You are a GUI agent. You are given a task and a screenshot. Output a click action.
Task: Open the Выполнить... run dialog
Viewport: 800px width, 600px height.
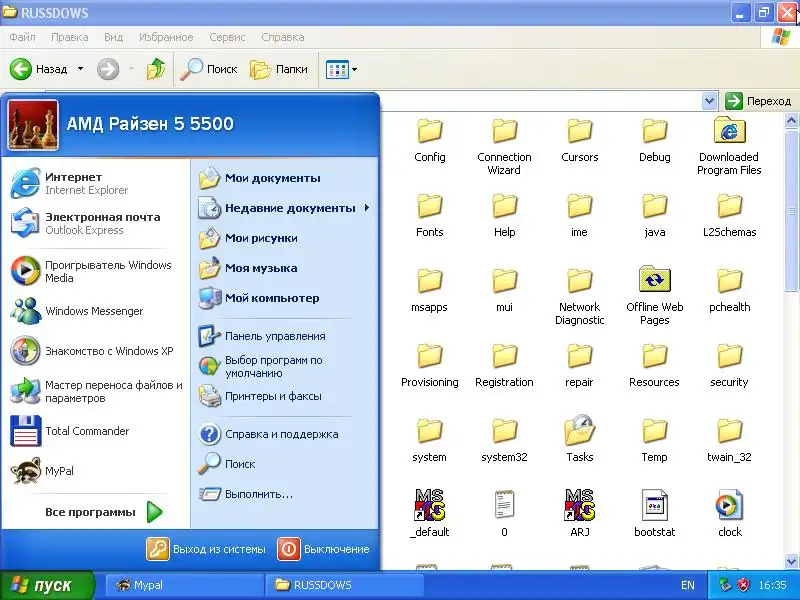[x=285, y=494]
